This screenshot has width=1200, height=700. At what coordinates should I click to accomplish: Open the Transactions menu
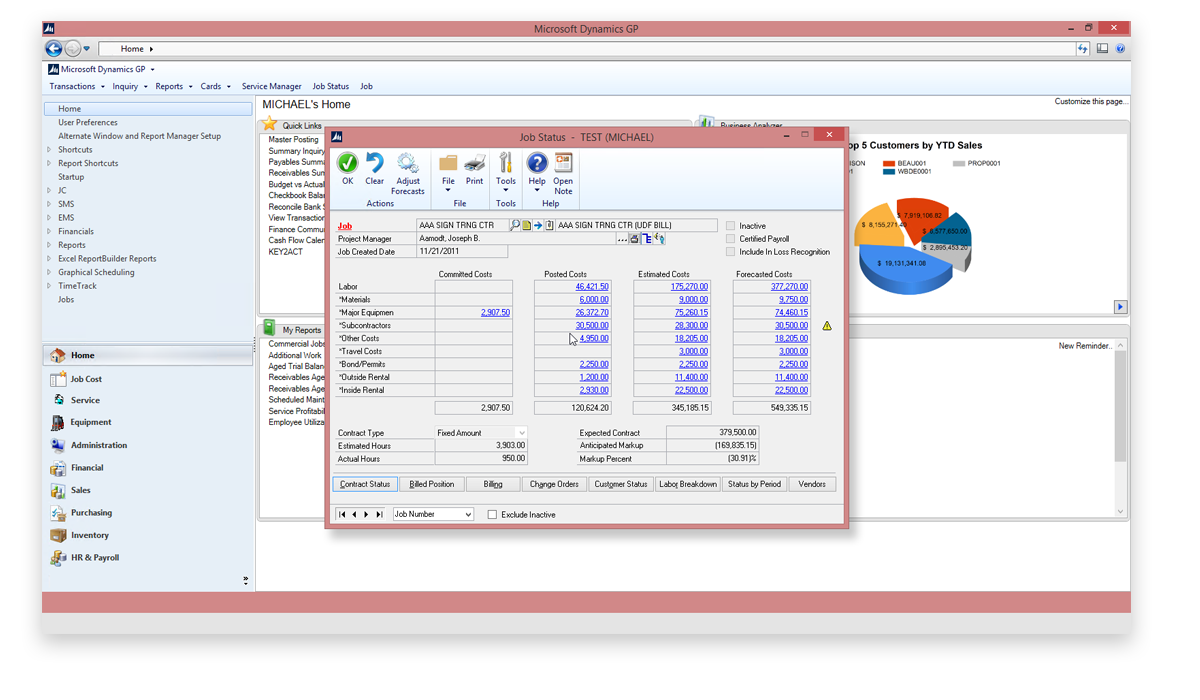click(x=76, y=86)
